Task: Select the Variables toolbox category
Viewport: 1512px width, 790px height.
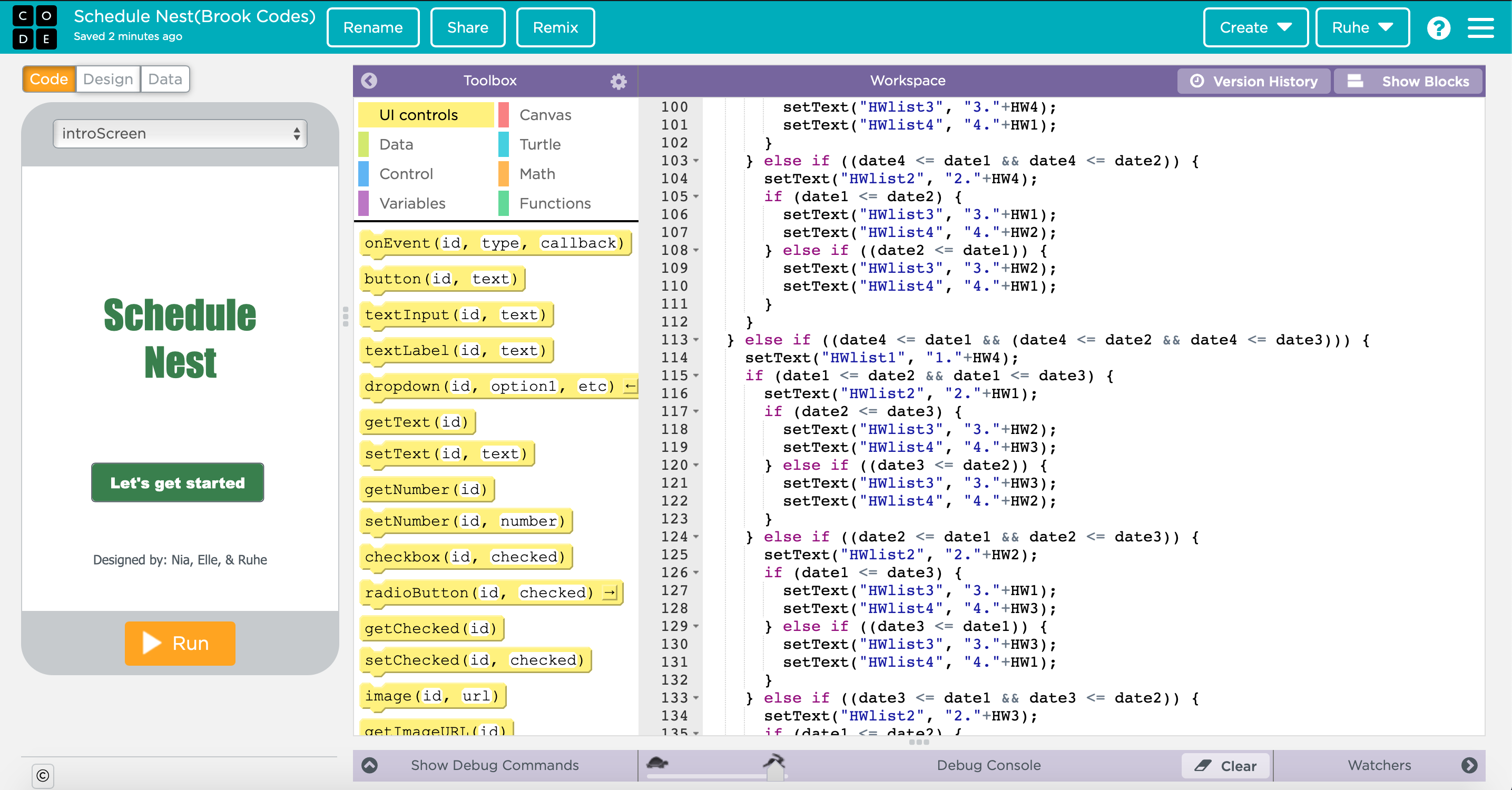Action: pyautogui.click(x=412, y=203)
